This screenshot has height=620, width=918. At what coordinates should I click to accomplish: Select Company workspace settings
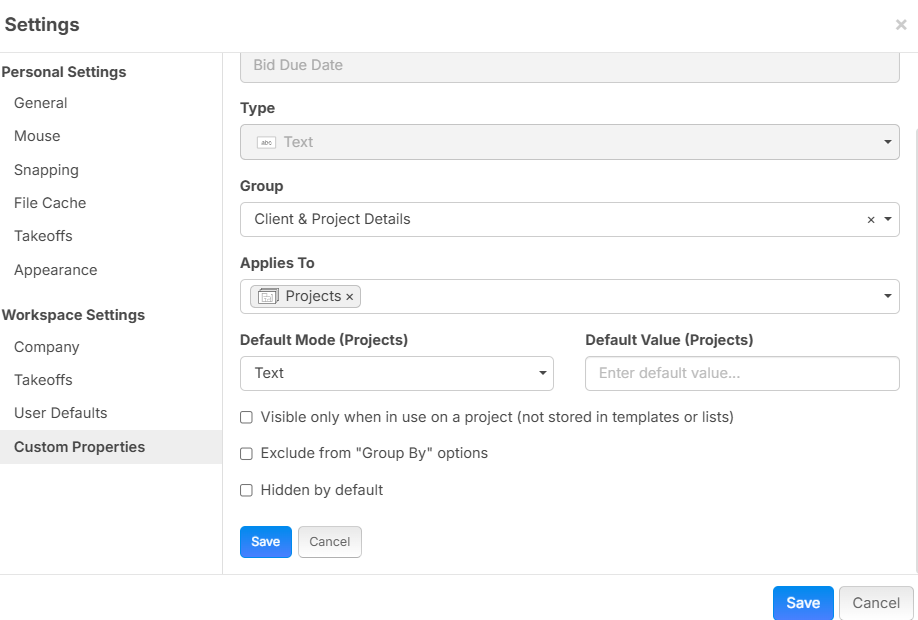[x=47, y=347]
